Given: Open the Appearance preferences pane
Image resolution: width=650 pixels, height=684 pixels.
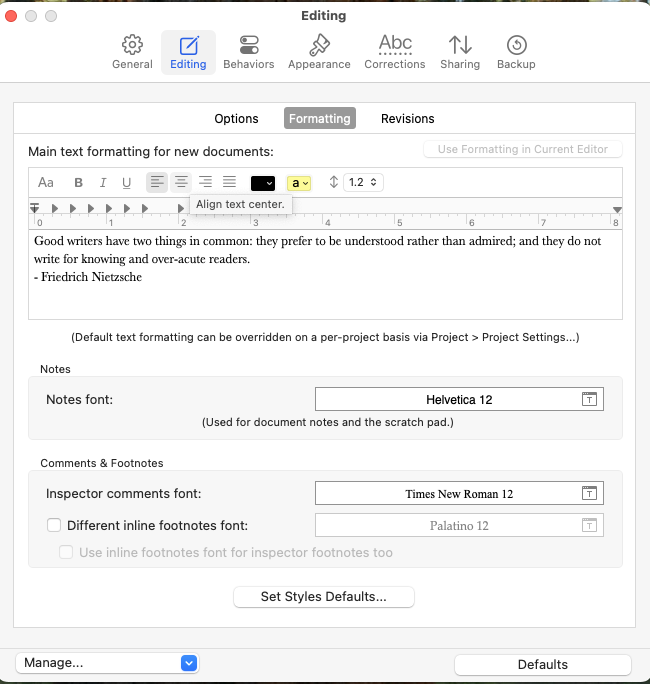Looking at the screenshot, I should 319,52.
